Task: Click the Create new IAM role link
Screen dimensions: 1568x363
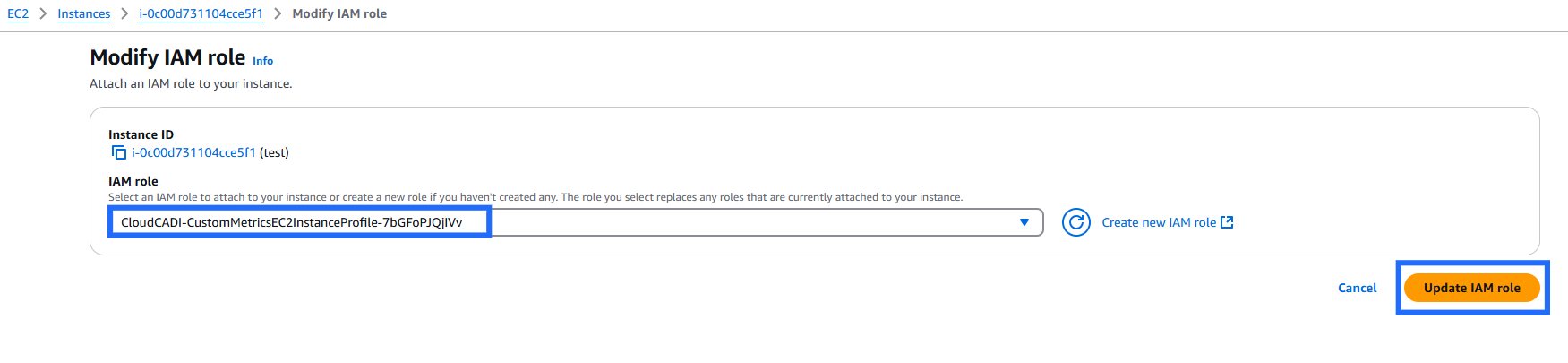Action: (1159, 222)
